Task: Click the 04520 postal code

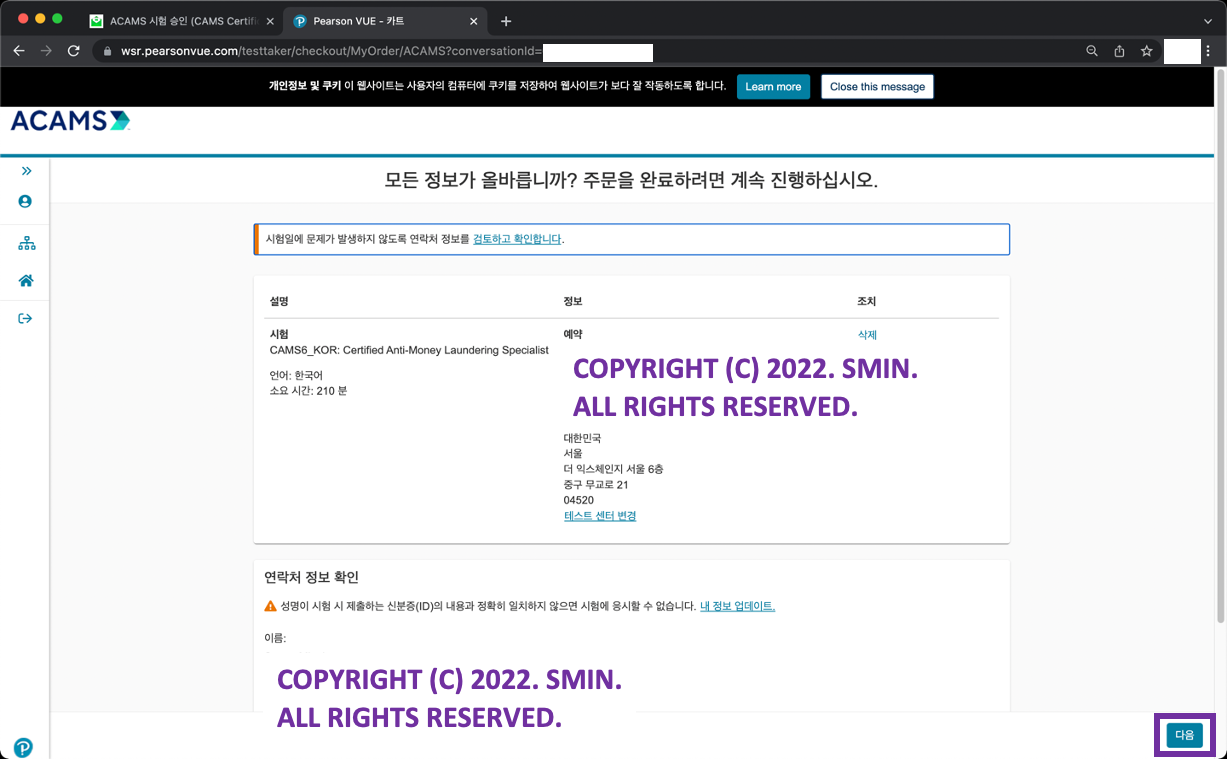Action: (x=579, y=500)
